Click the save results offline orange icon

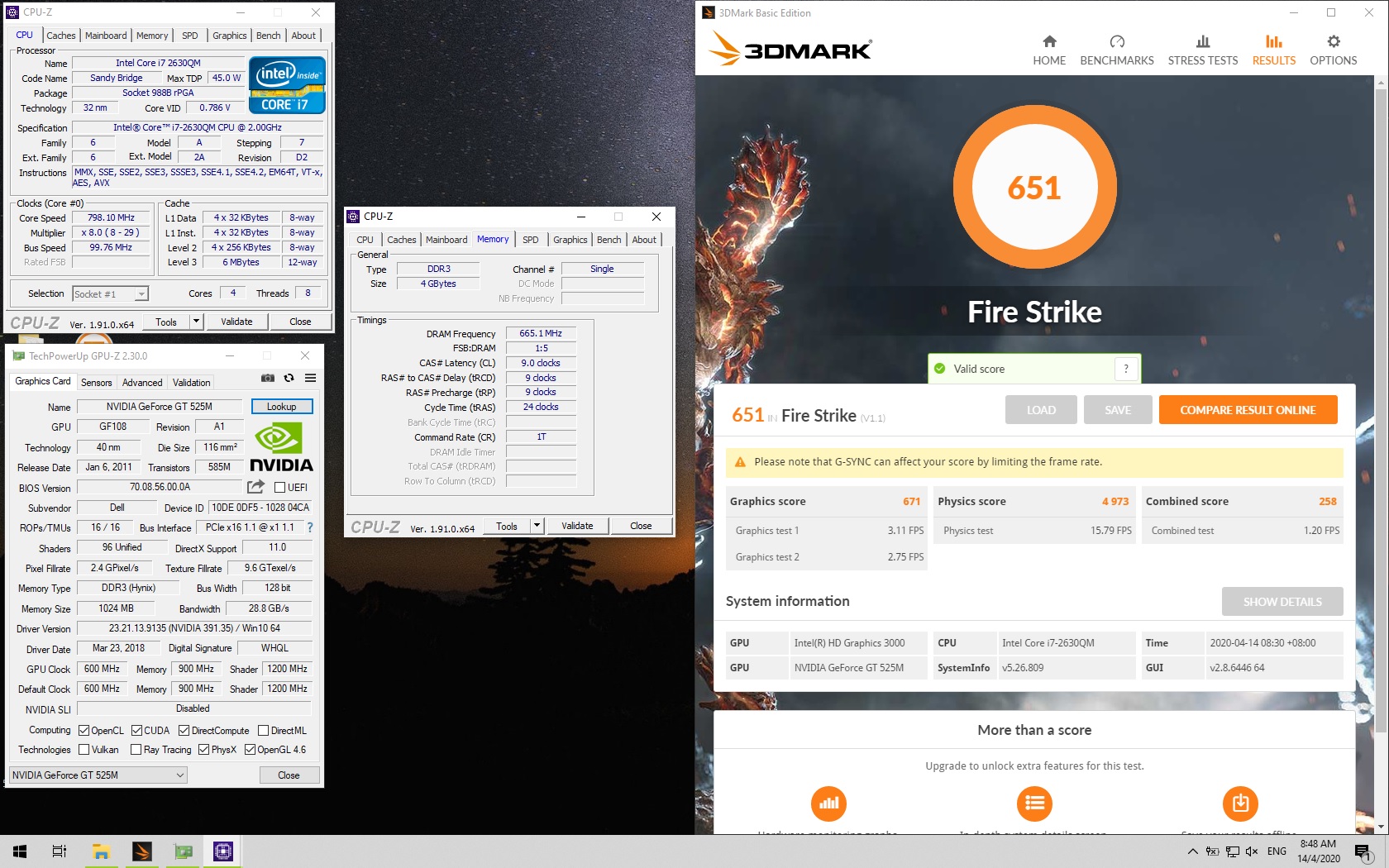(1240, 803)
